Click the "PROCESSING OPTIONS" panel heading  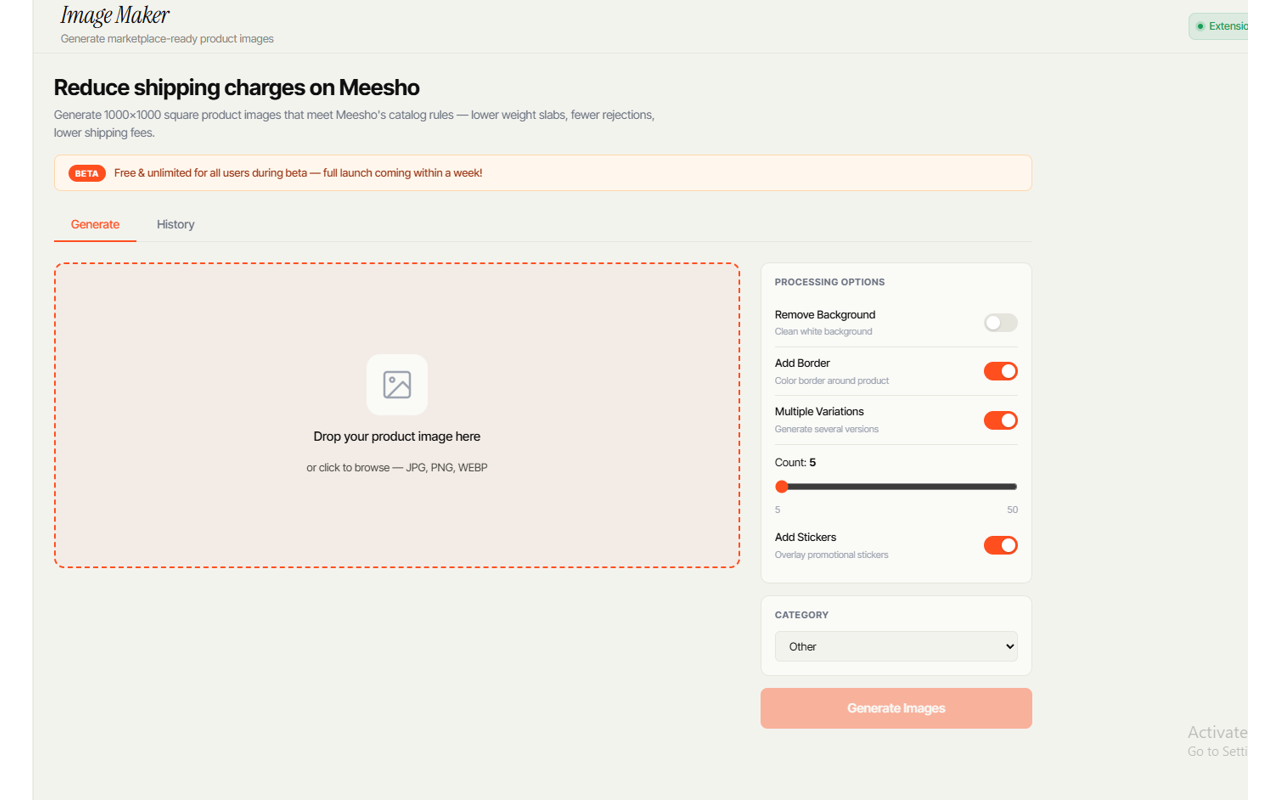pos(830,282)
